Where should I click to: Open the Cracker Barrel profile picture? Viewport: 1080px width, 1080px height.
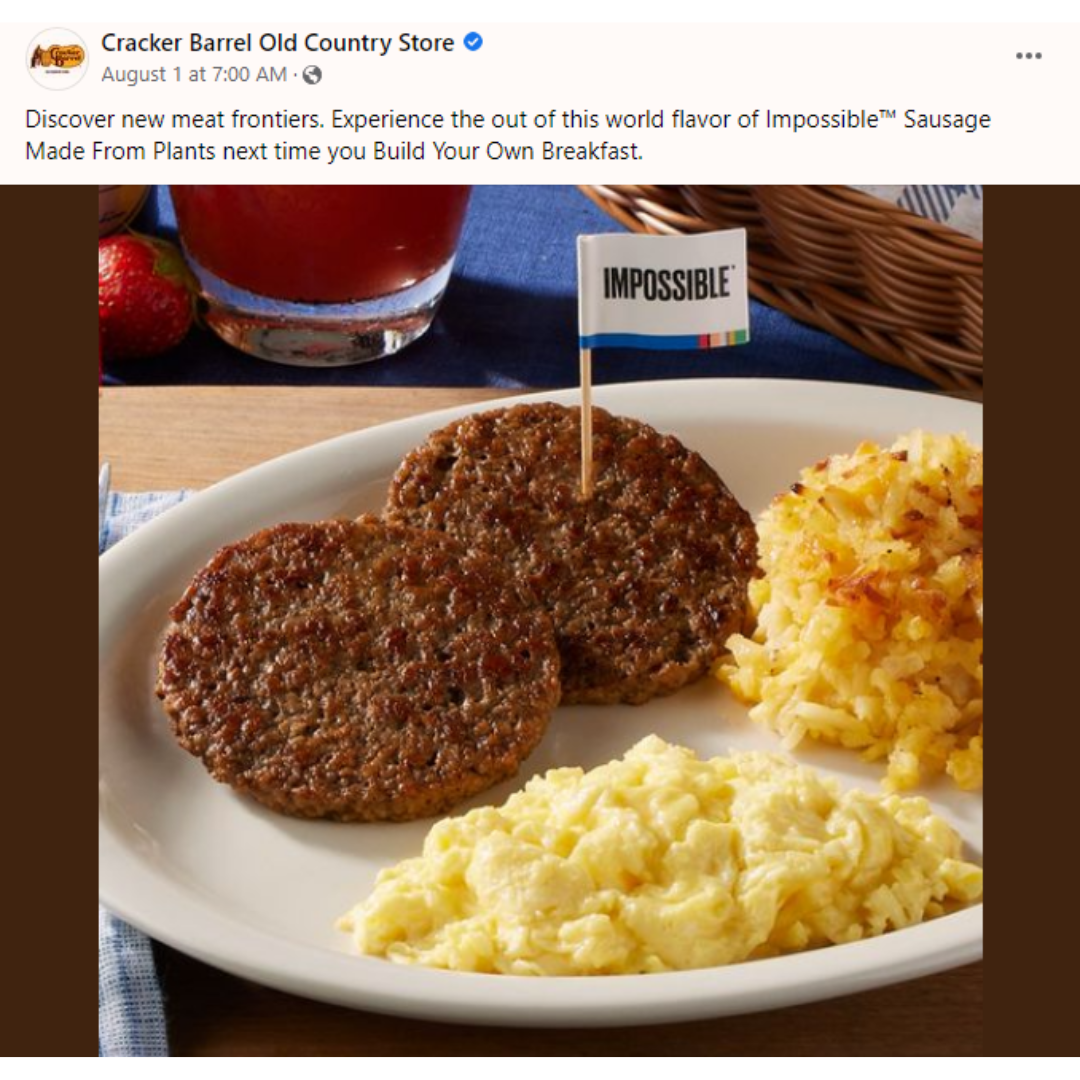pyautogui.click(x=57, y=59)
